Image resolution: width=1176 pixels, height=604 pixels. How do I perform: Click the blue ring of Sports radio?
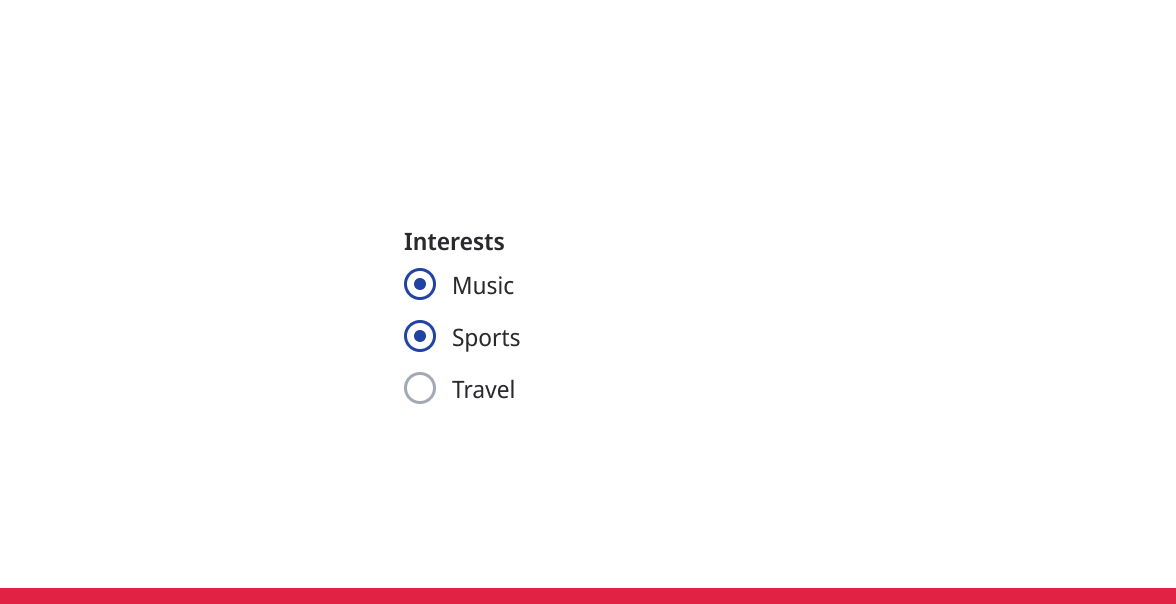pyautogui.click(x=406, y=337)
